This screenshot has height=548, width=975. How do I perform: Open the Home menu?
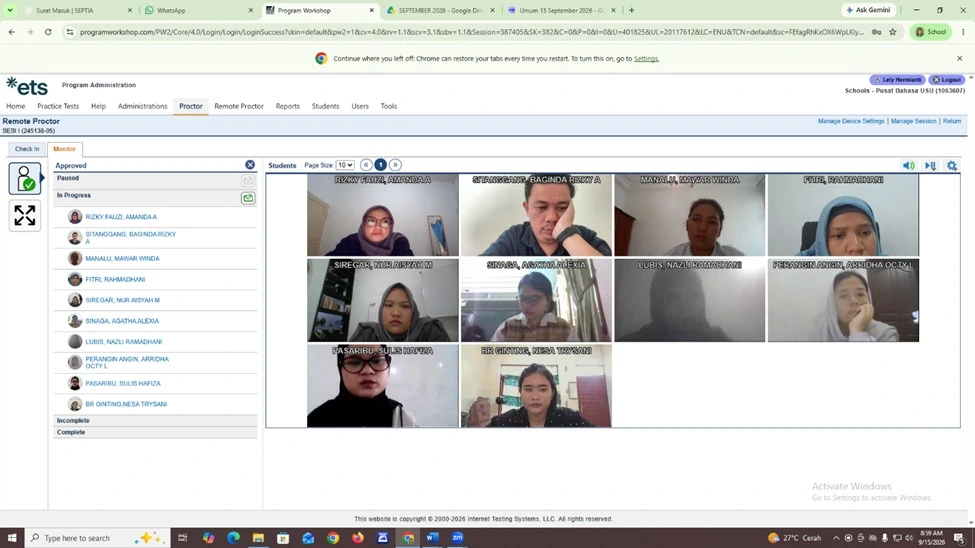[x=16, y=106]
